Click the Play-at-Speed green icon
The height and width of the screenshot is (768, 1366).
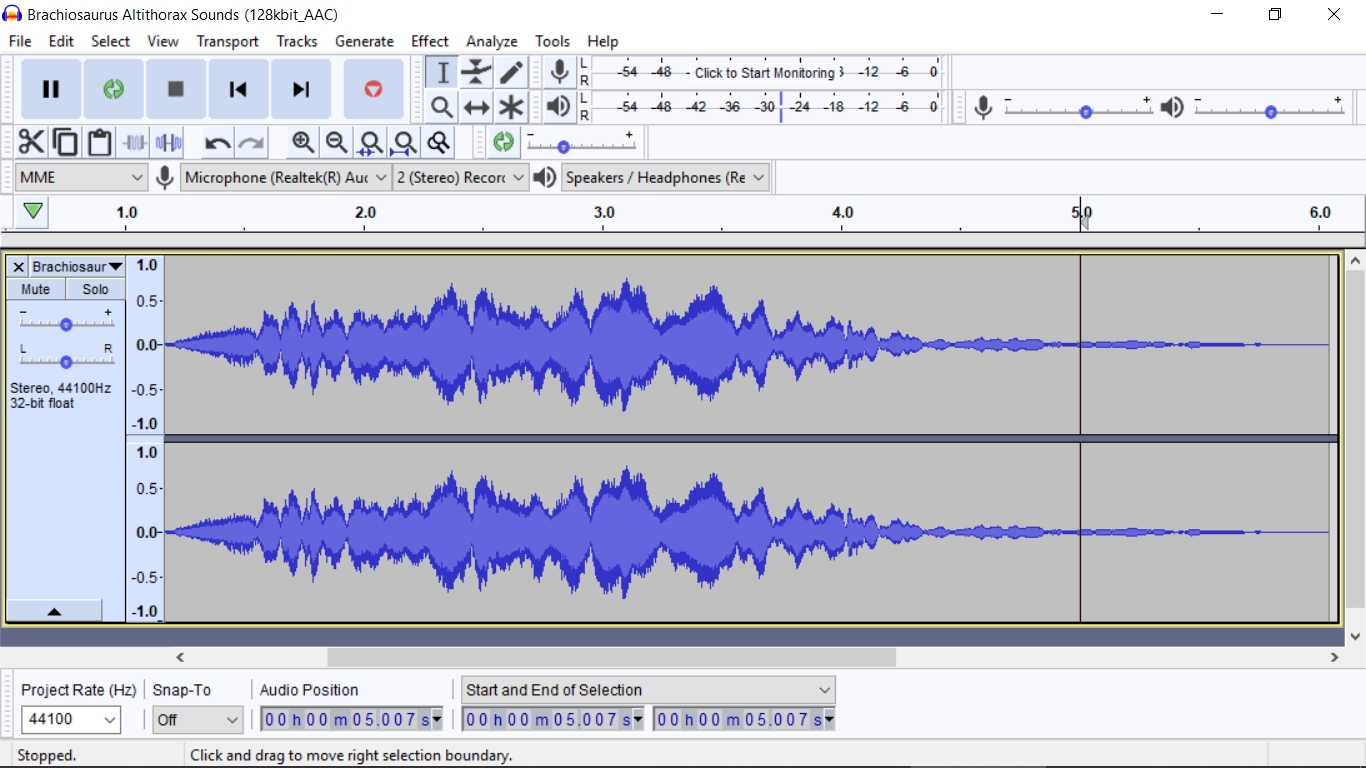504,143
